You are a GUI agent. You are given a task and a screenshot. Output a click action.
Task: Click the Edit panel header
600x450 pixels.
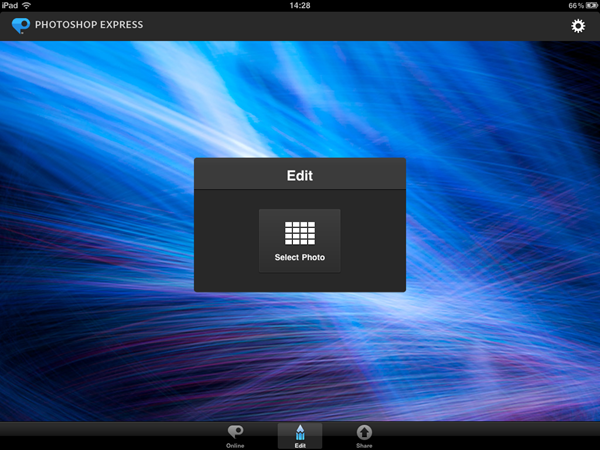300,174
